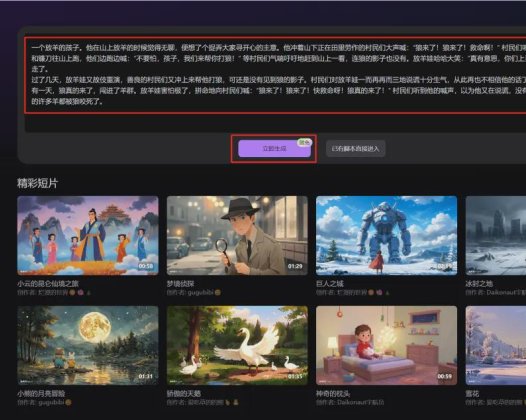This screenshot has height=420, width=526.
Task: Click the 已有脚本直接进入 button
Action: click(356, 149)
